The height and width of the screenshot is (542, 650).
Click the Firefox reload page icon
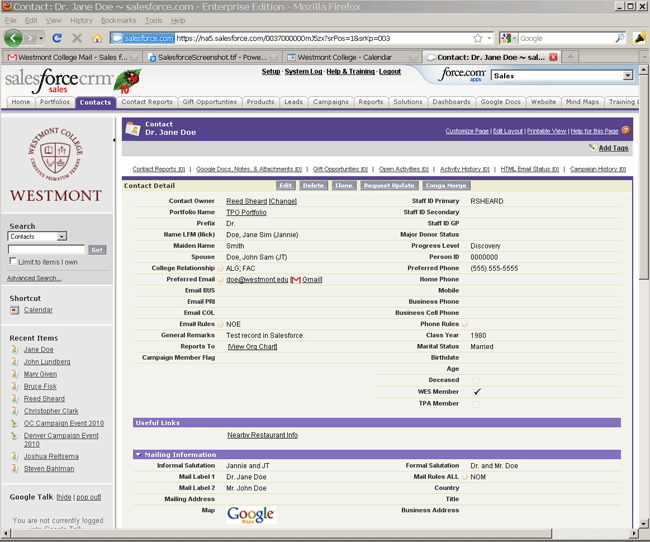tap(57, 38)
